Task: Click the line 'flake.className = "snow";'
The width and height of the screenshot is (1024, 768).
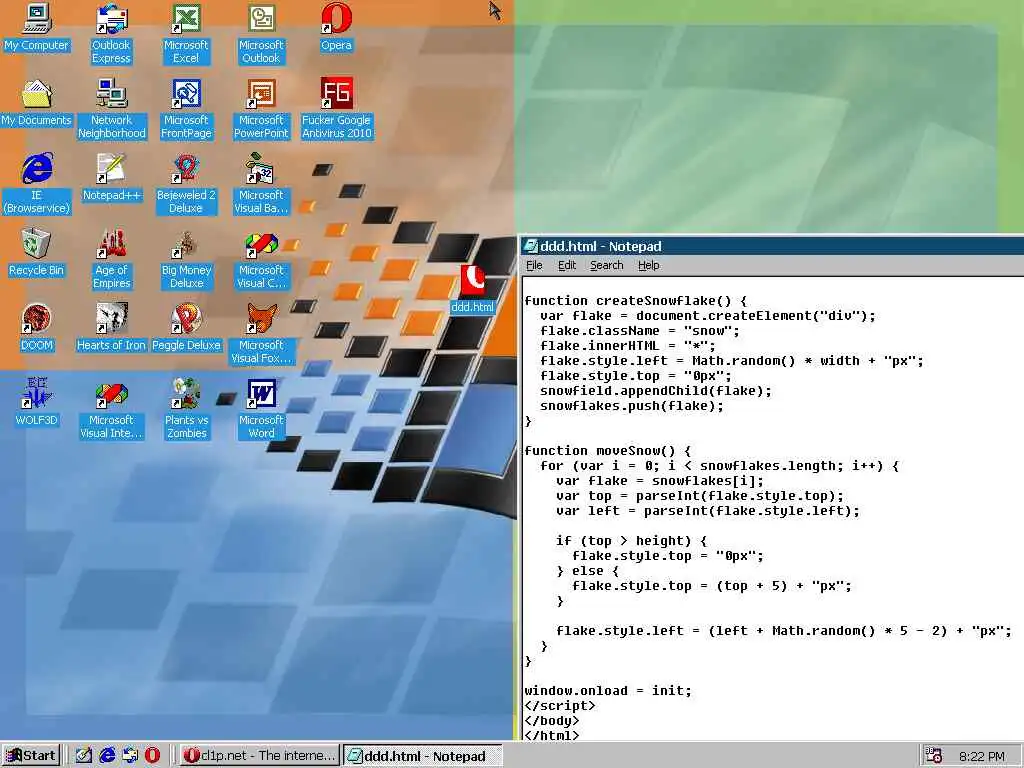Action: [639, 331]
